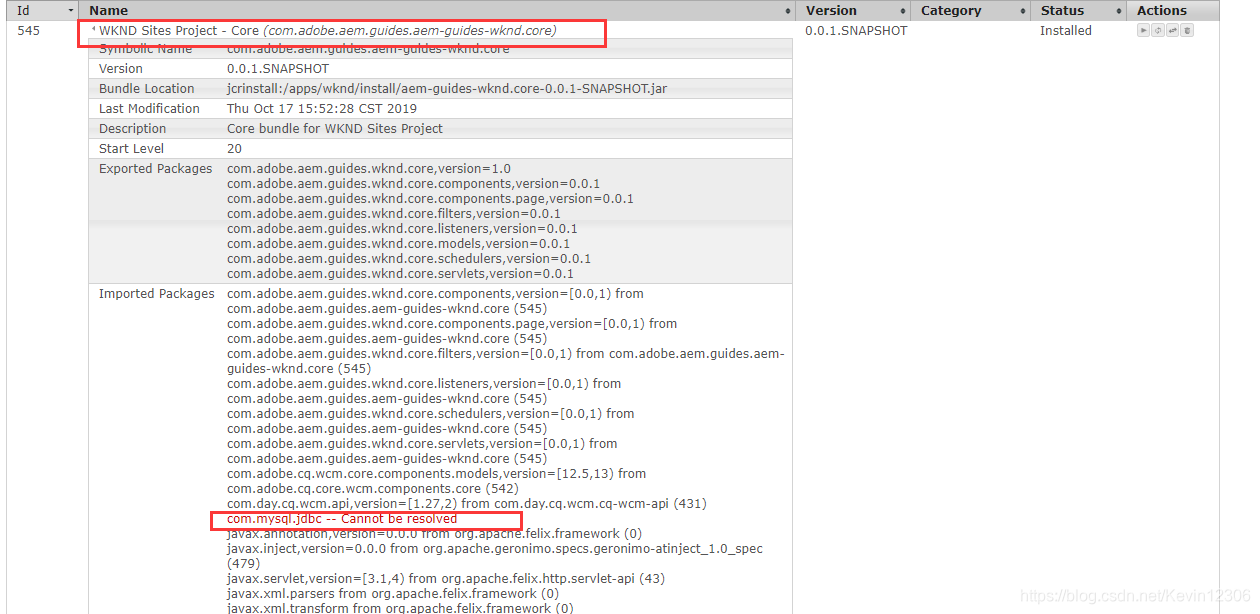Select bundle Id 545 cell
Screen dimensions: 1260x614
point(28,31)
